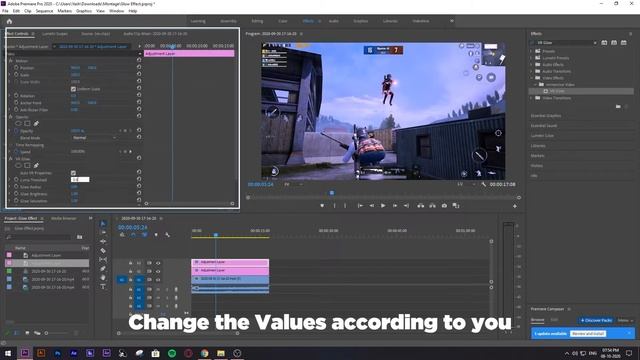The width and height of the screenshot is (640, 360).
Task: Switch to Media Browser tab
Action: [63, 218]
